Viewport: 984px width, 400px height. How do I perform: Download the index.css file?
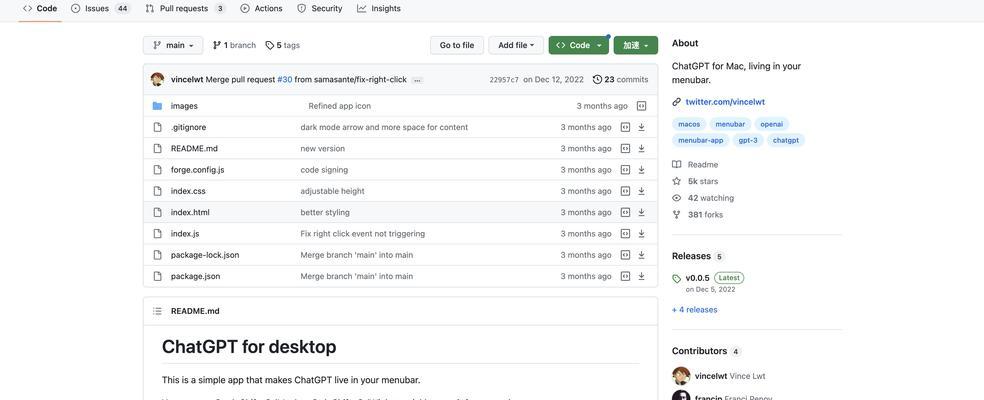coord(641,192)
